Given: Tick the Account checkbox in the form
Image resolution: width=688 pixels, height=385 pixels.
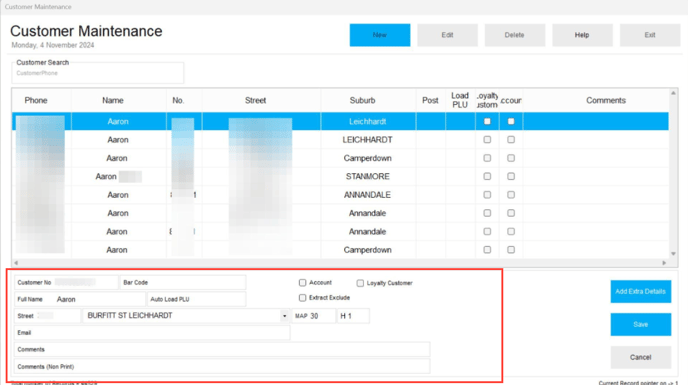Looking at the screenshot, I should (x=302, y=283).
